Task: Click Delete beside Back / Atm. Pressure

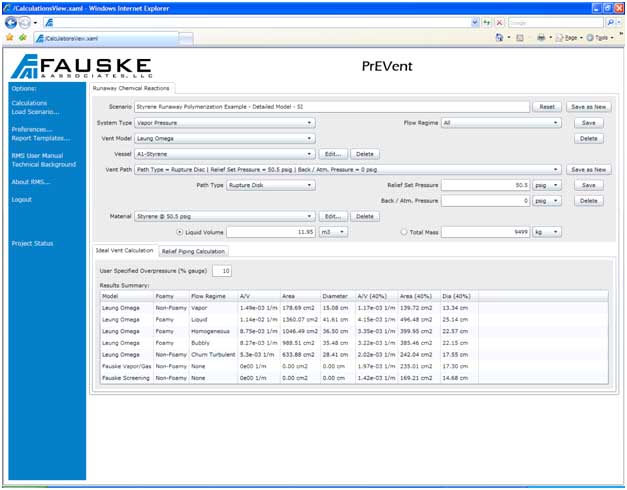Action: click(589, 201)
